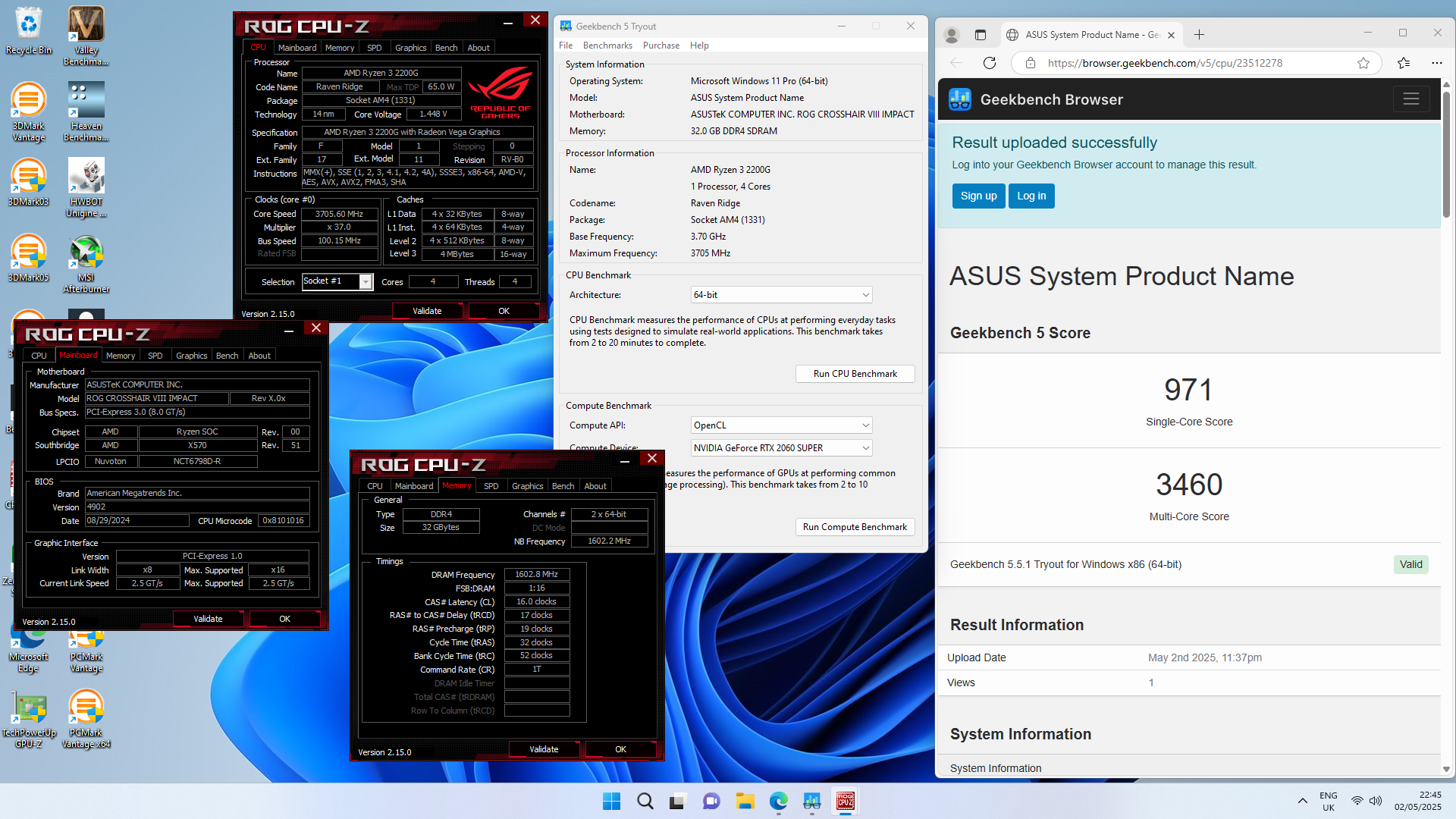Open 3DMark Vantage desktop shortcut
Viewport: 1456px width, 819px height.
pyautogui.click(x=28, y=111)
